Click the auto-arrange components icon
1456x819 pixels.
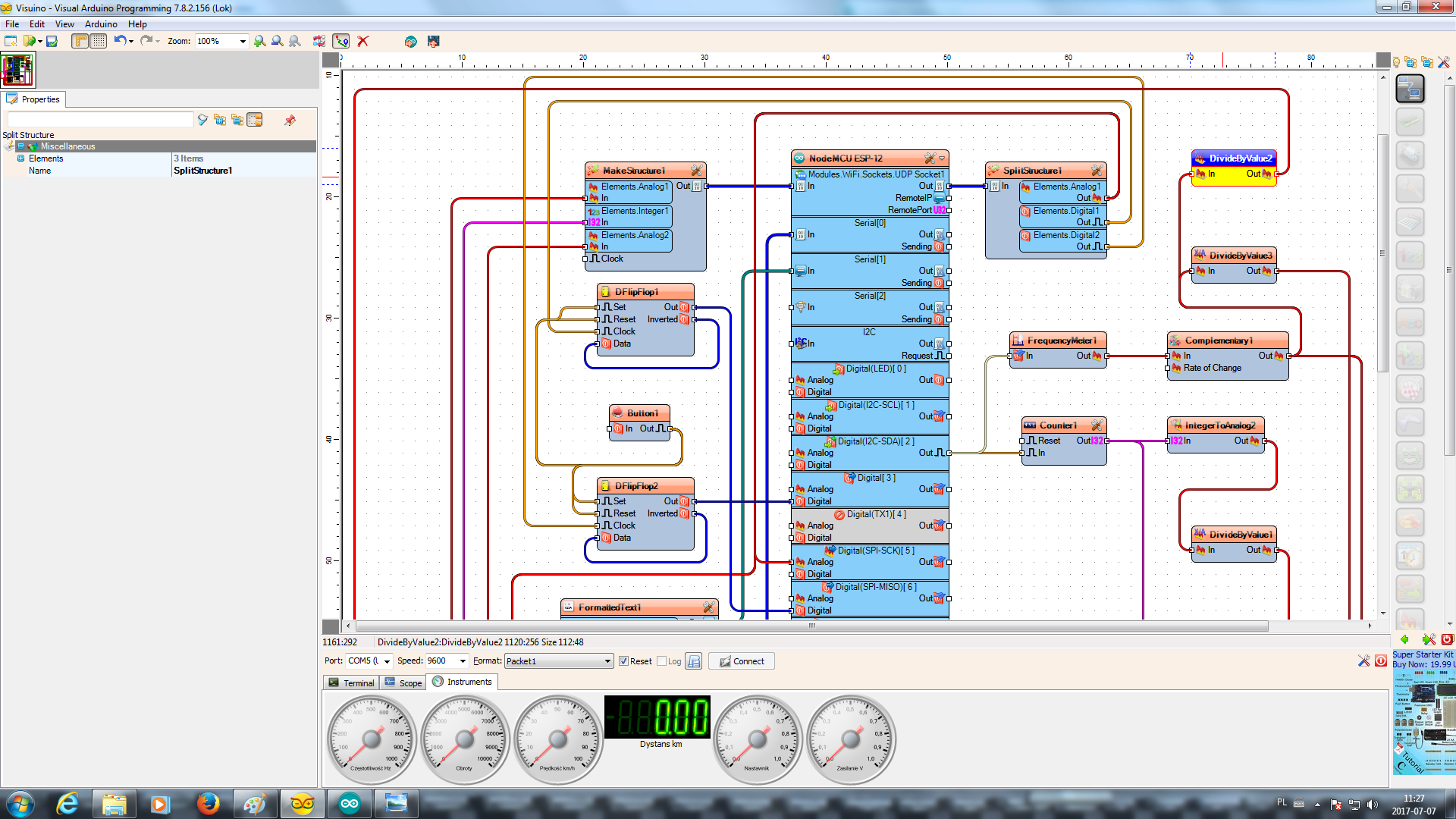point(319,41)
